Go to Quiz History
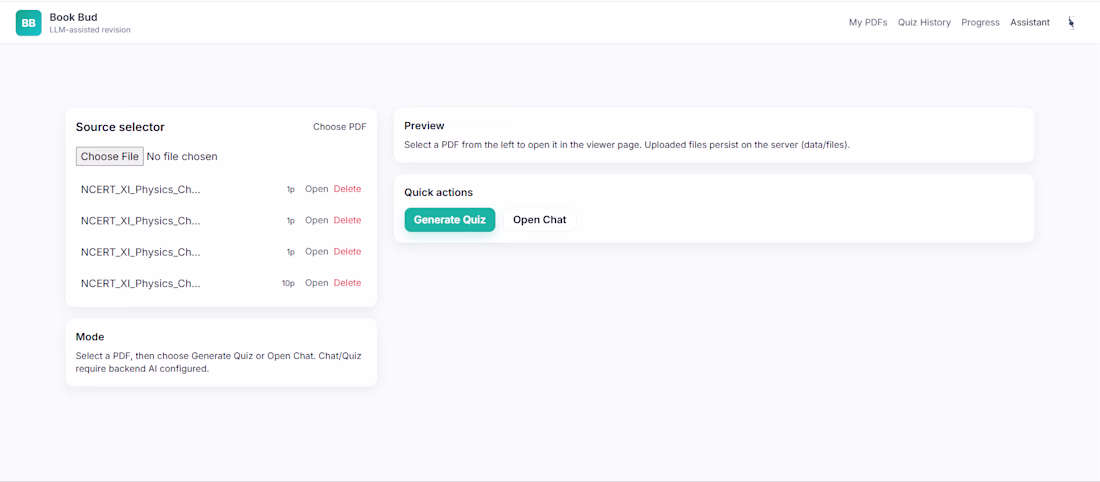The width and height of the screenshot is (1100, 482). pyautogui.click(x=924, y=22)
